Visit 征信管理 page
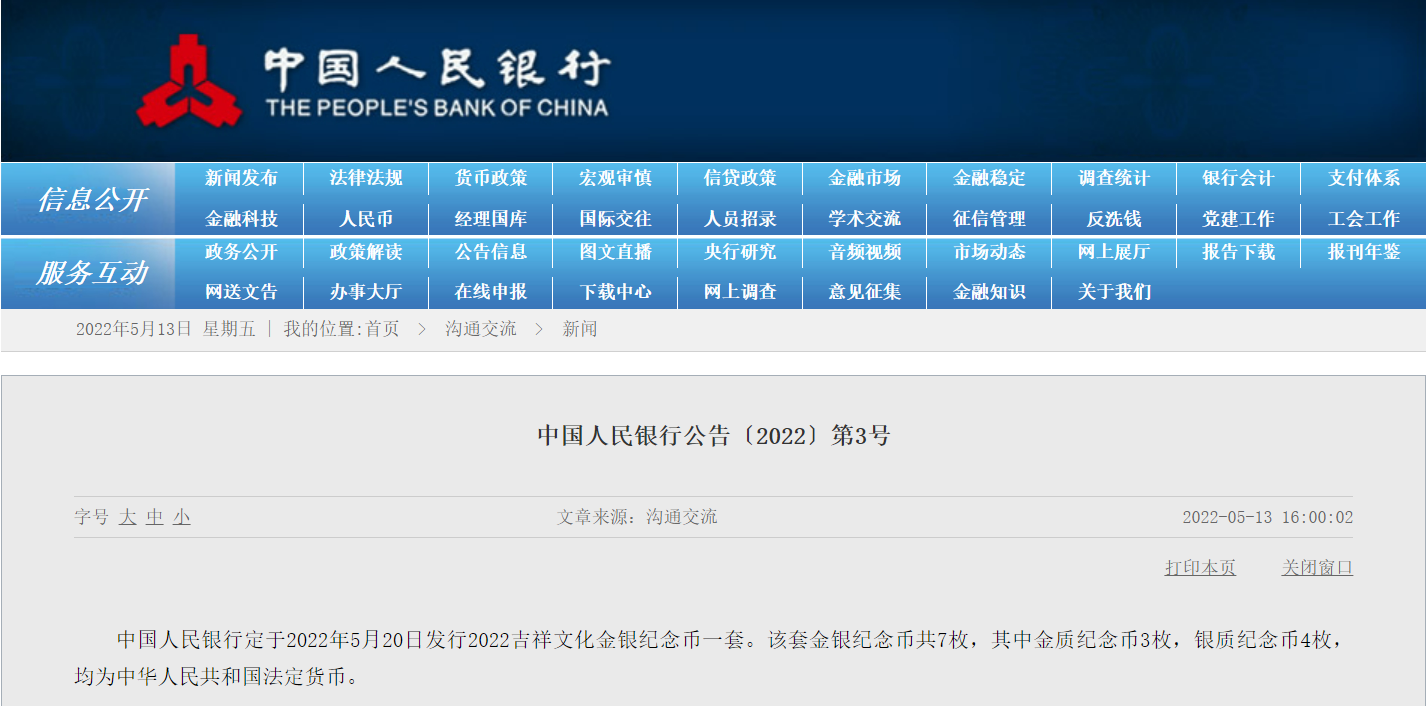This screenshot has height=706, width=1427. tap(989, 218)
